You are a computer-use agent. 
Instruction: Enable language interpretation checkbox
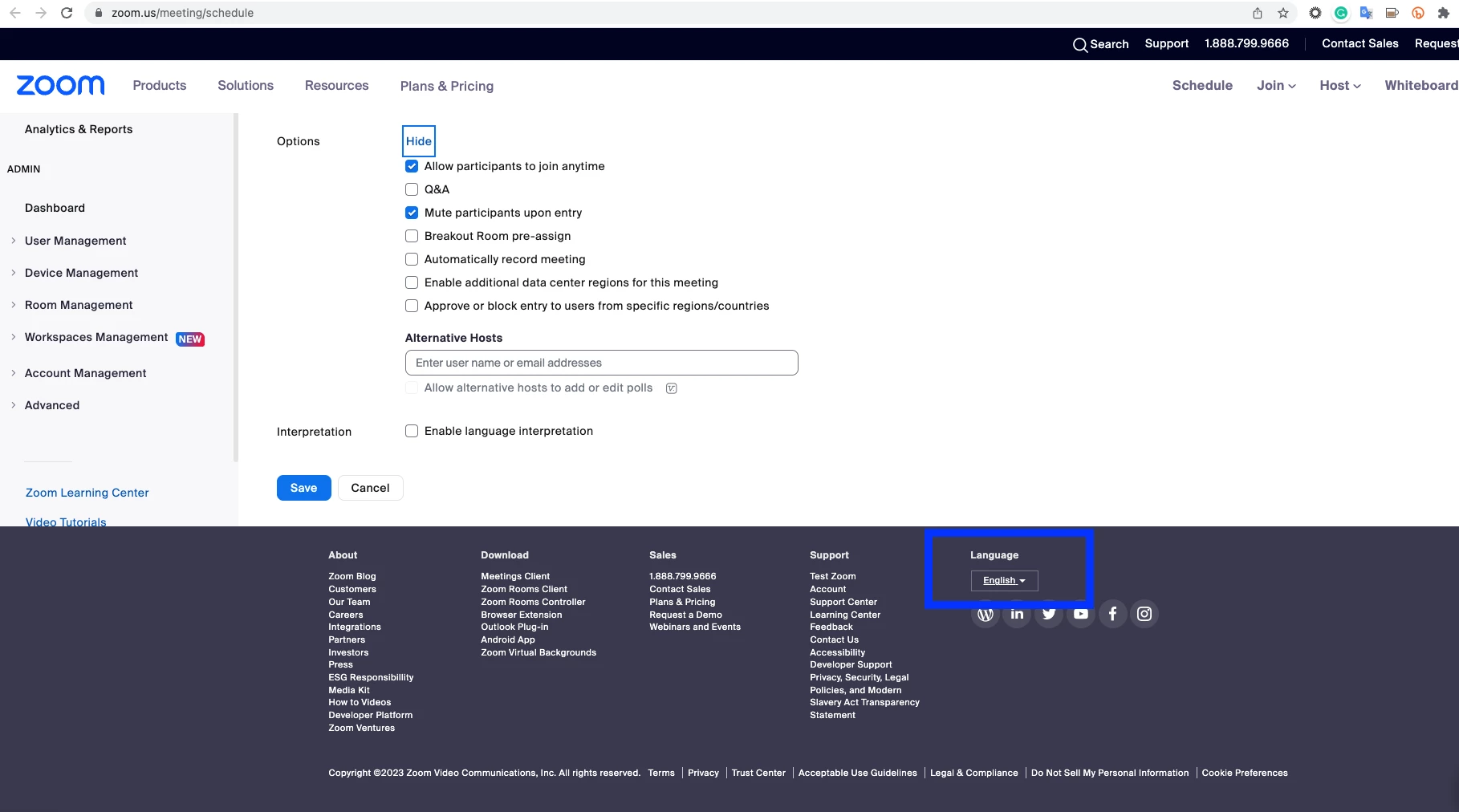(x=412, y=431)
